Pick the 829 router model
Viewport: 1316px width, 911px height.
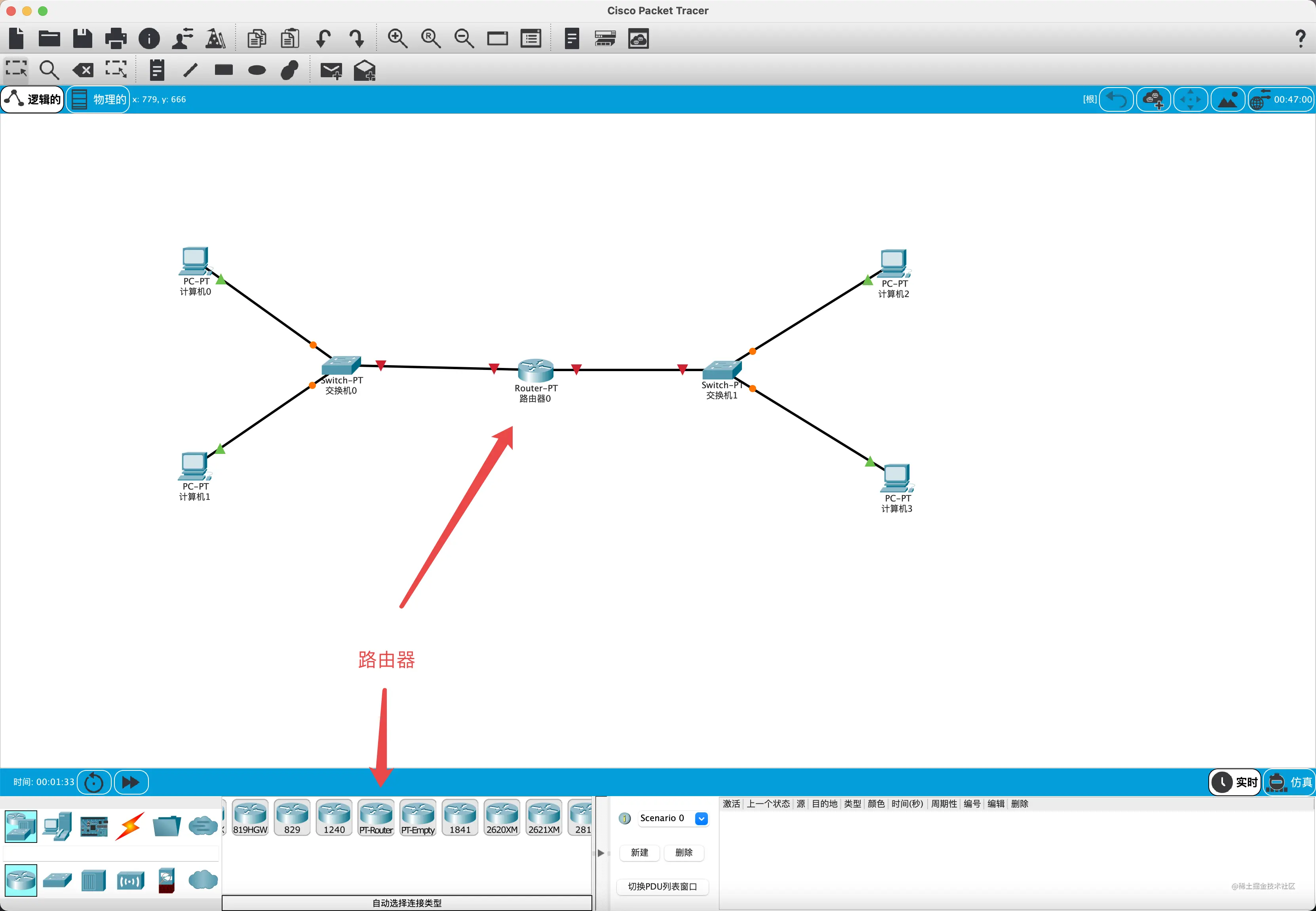pyautogui.click(x=292, y=818)
